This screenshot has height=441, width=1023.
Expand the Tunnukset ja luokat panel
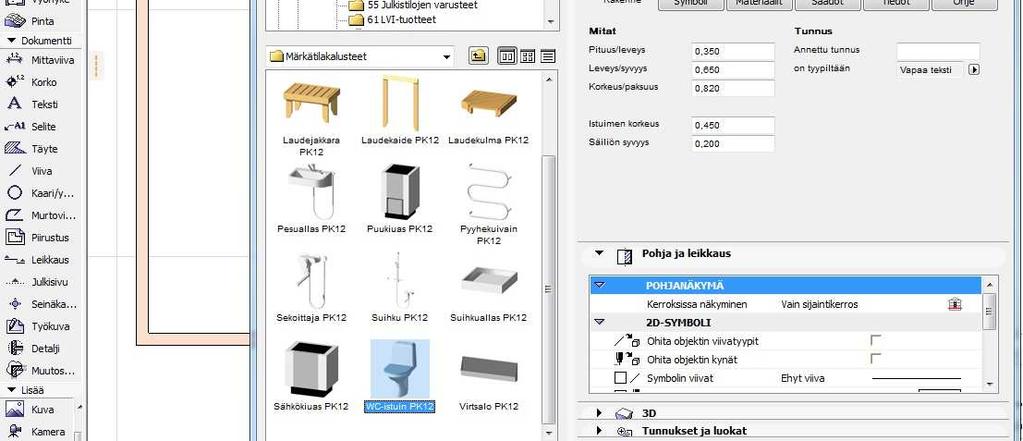(599, 431)
